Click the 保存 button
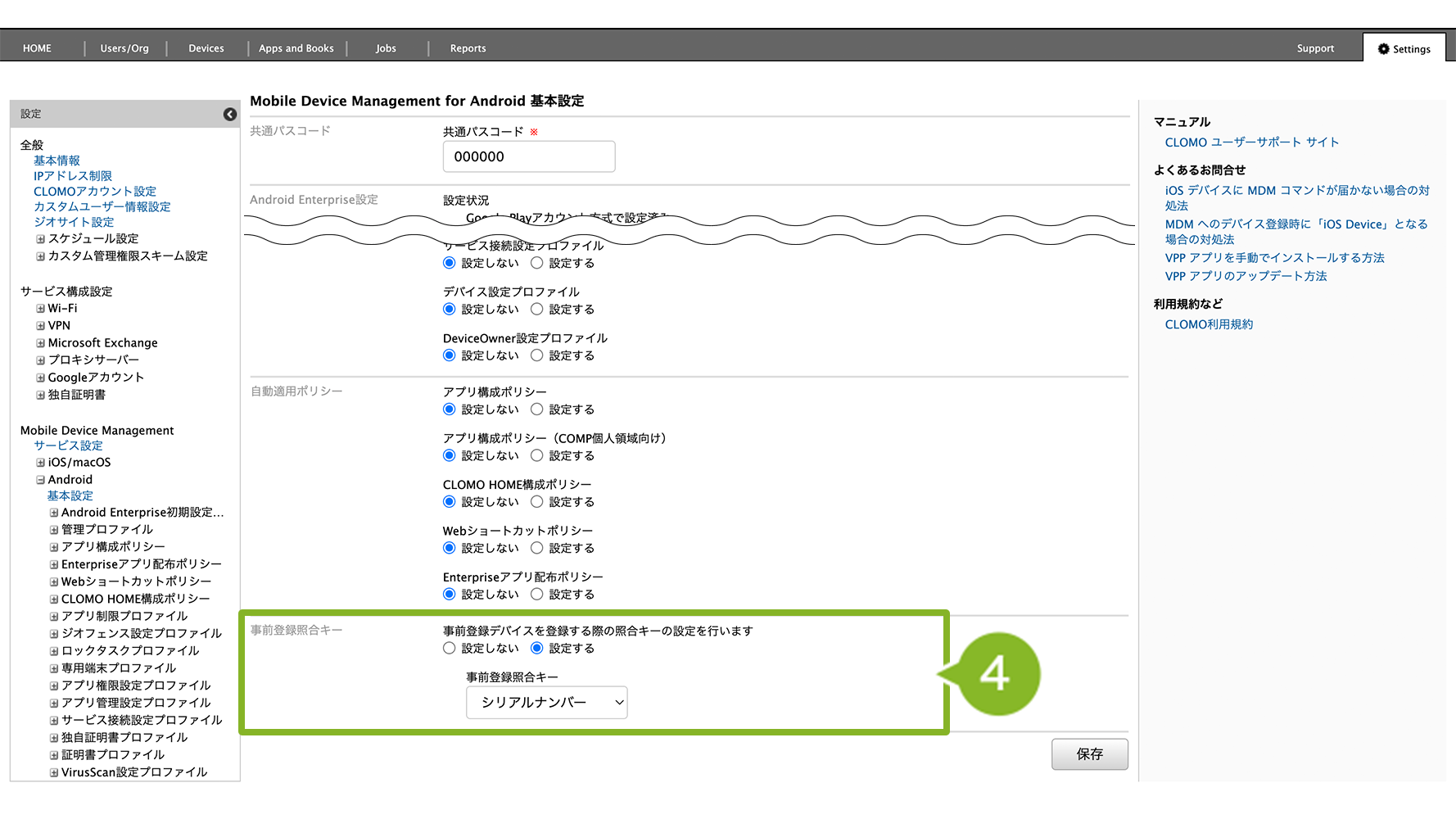This screenshot has height=819, width=1456. pyautogui.click(x=1089, y=754)
